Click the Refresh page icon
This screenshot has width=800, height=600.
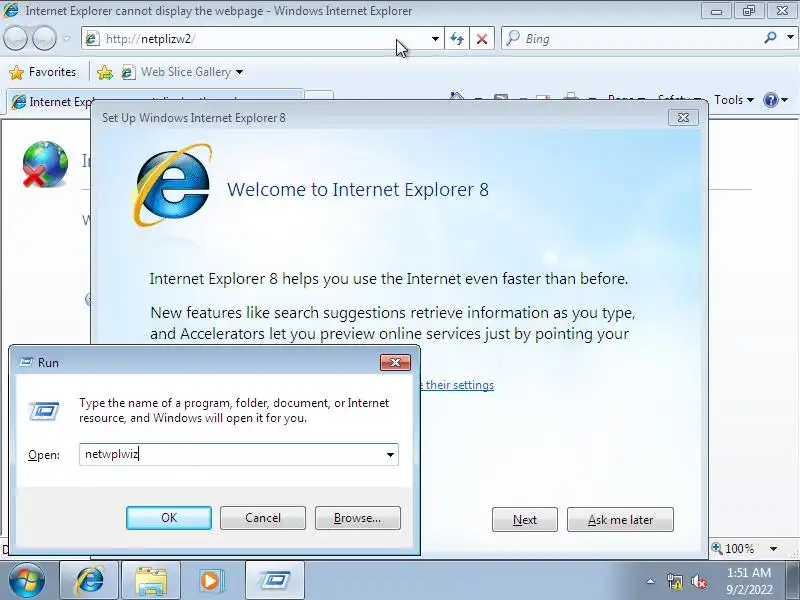(x=457, y=39)
